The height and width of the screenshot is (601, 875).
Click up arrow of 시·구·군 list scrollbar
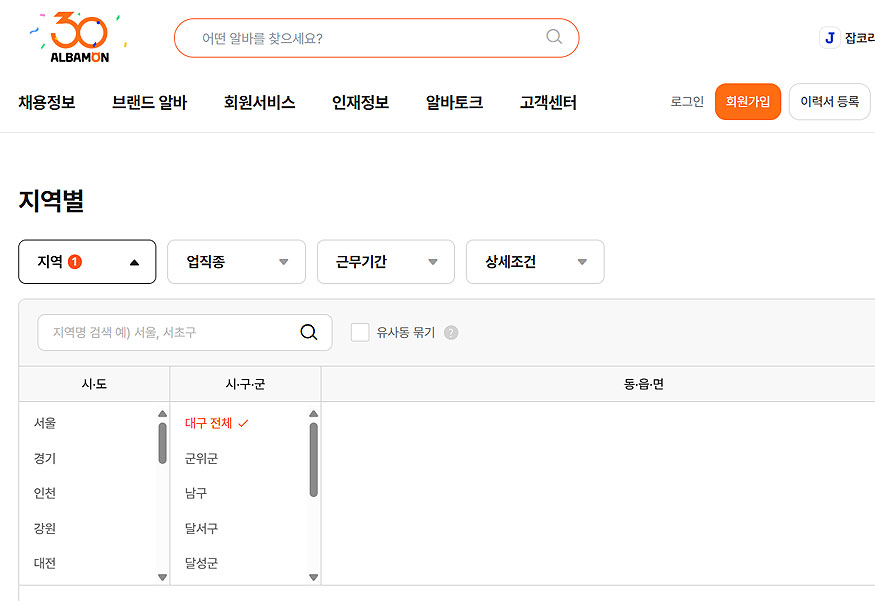[x=314, y=414]
